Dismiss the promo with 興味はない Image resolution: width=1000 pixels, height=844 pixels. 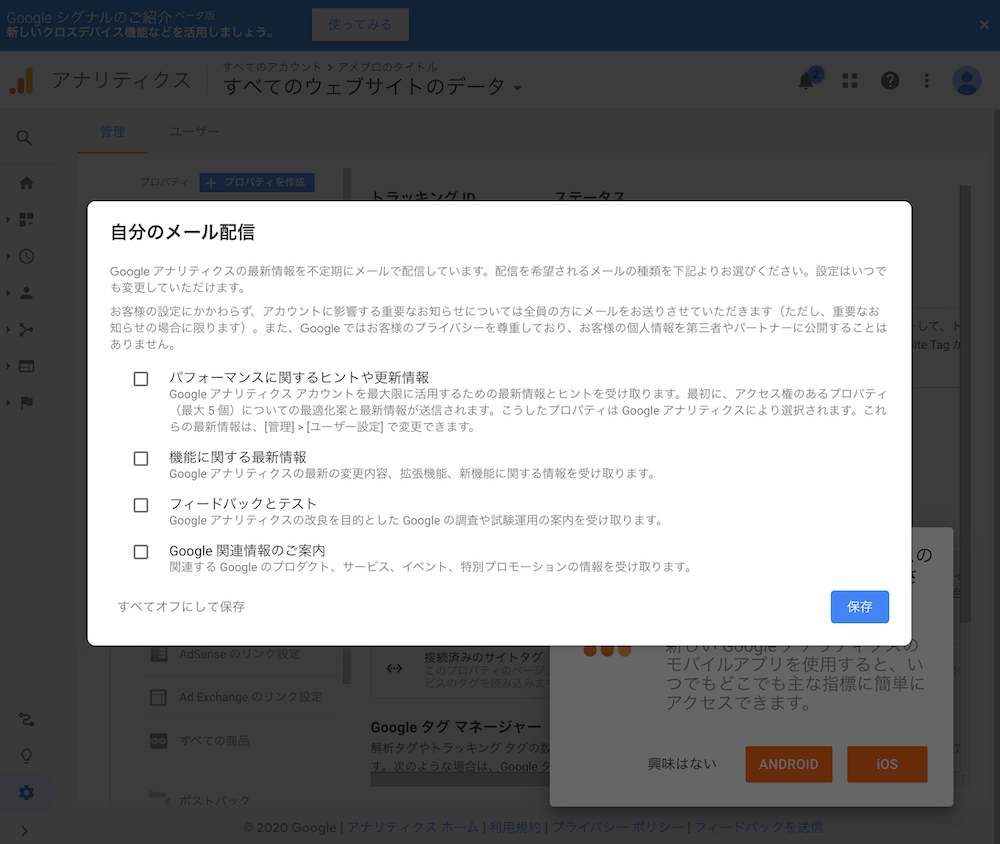point(682,764)
